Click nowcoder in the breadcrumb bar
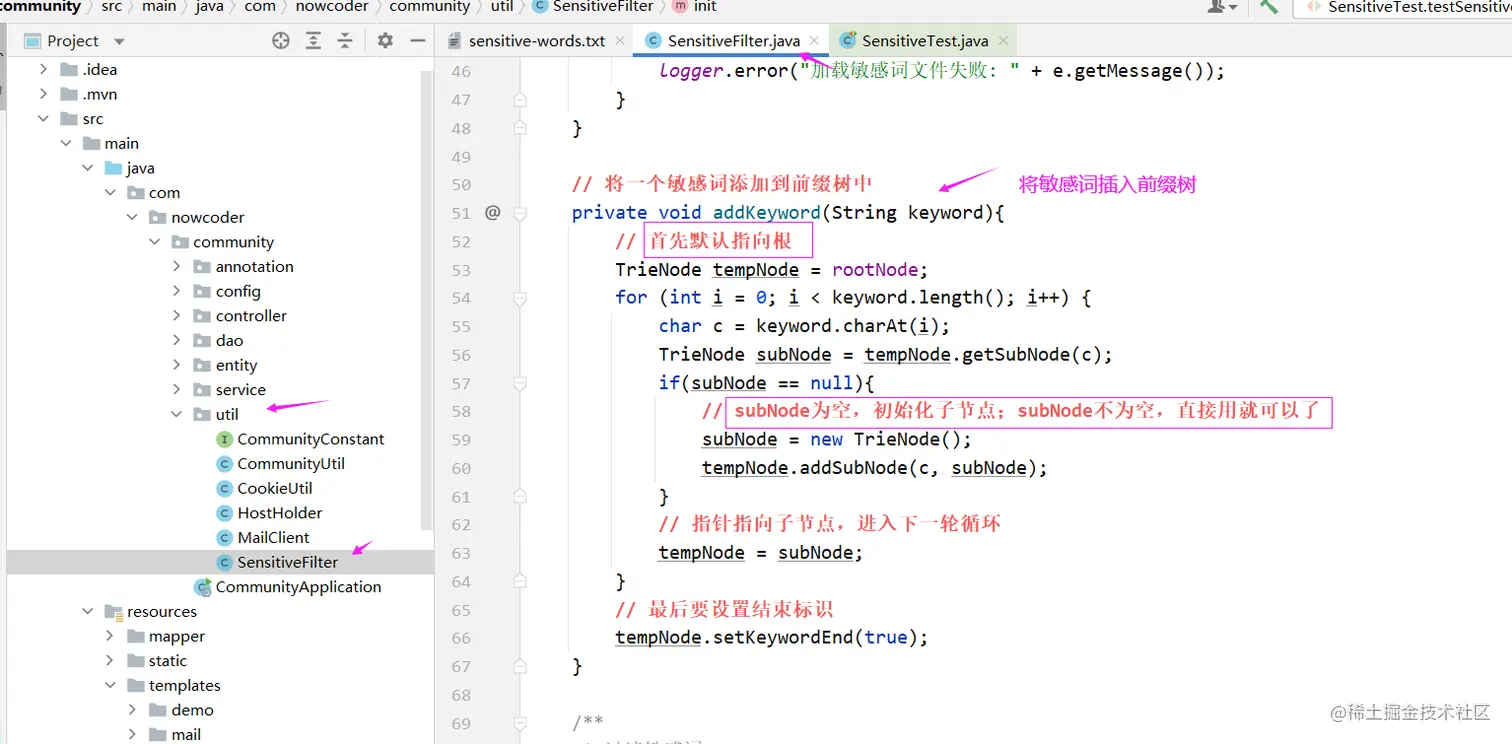1512x744 pixels. [x=332, y=7]
